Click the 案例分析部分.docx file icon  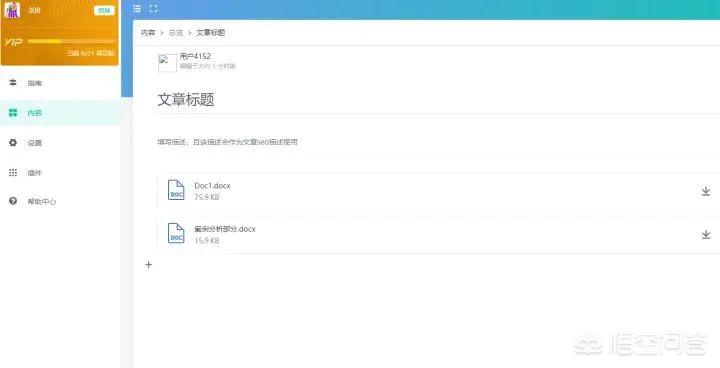click(x=176, y=233)
